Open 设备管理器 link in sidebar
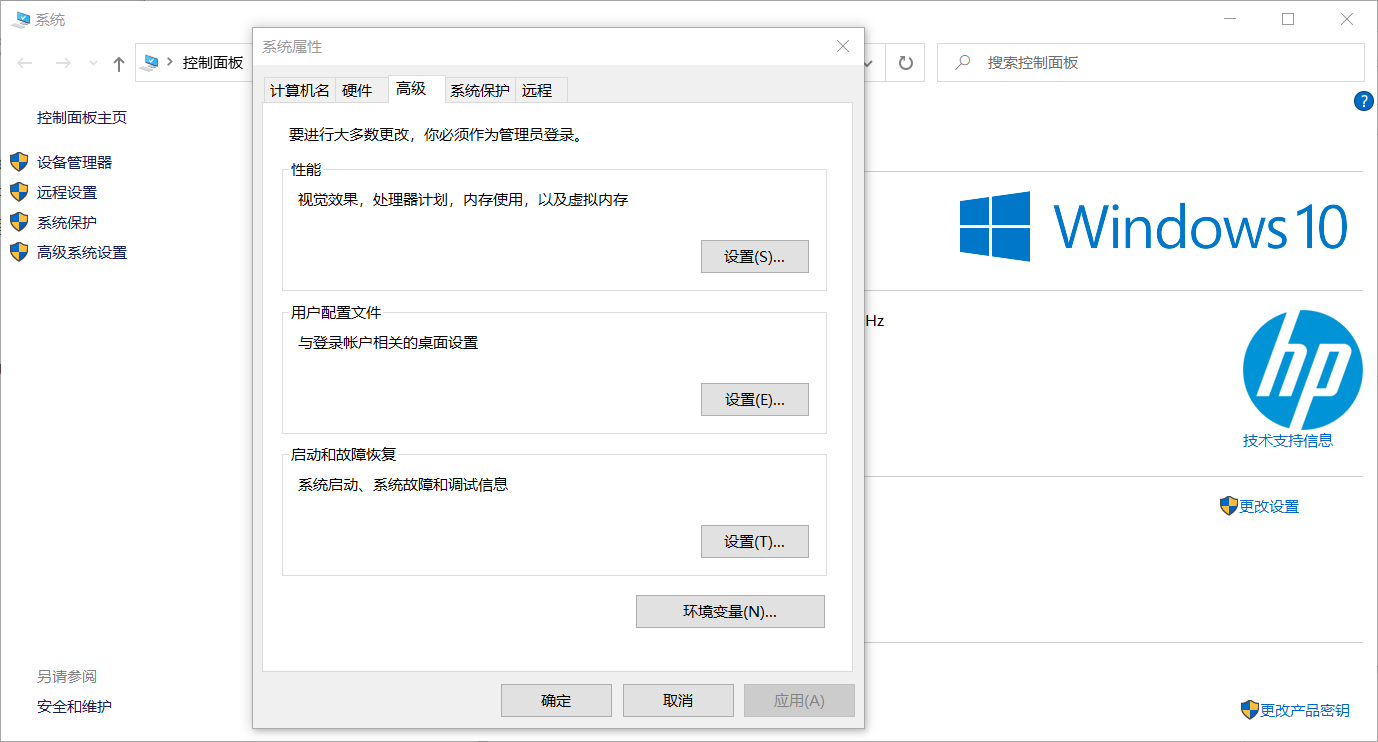The image size is (1378, 742). pos(75,162)
